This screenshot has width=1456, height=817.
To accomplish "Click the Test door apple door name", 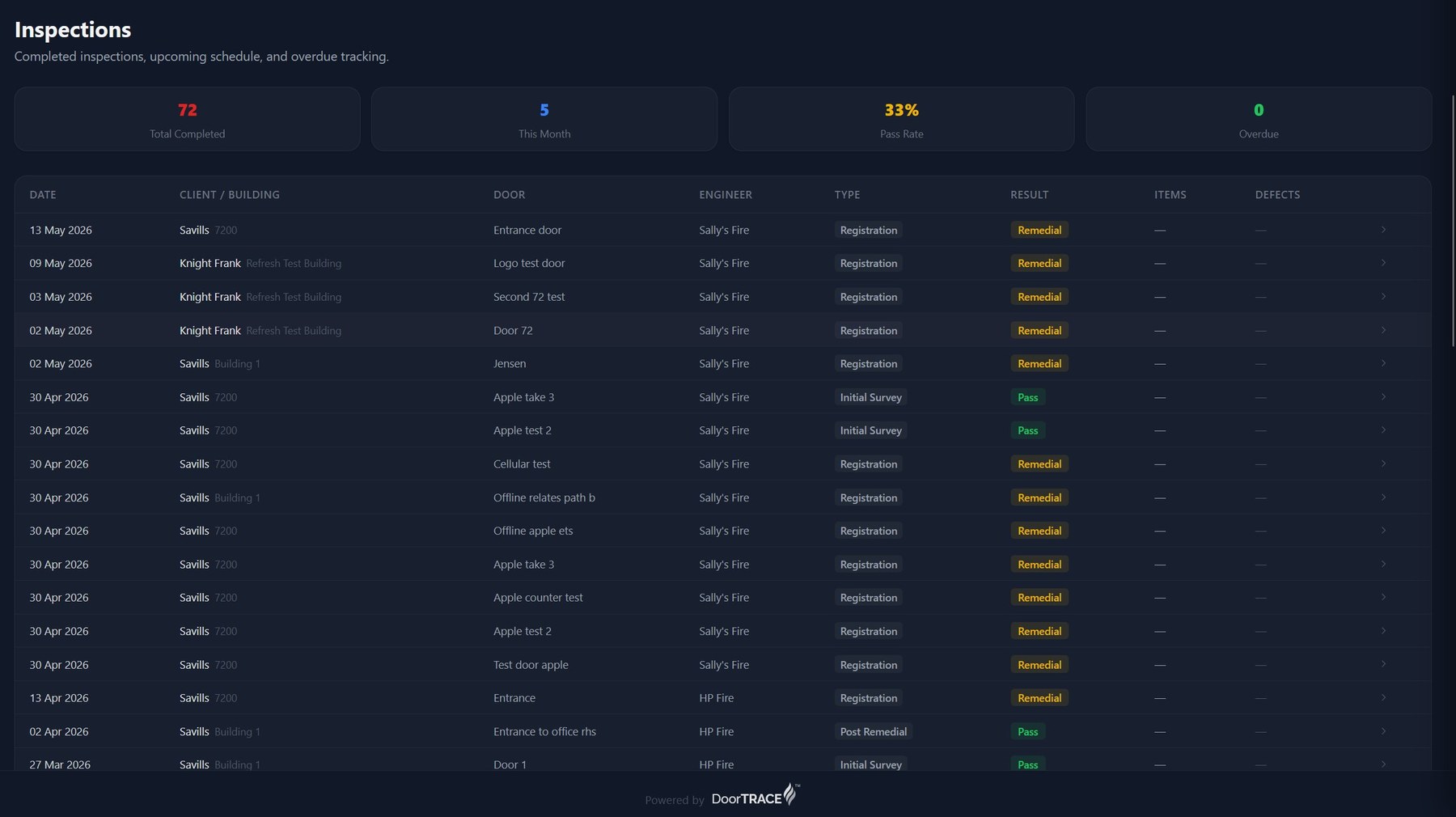I will point(531,664).
